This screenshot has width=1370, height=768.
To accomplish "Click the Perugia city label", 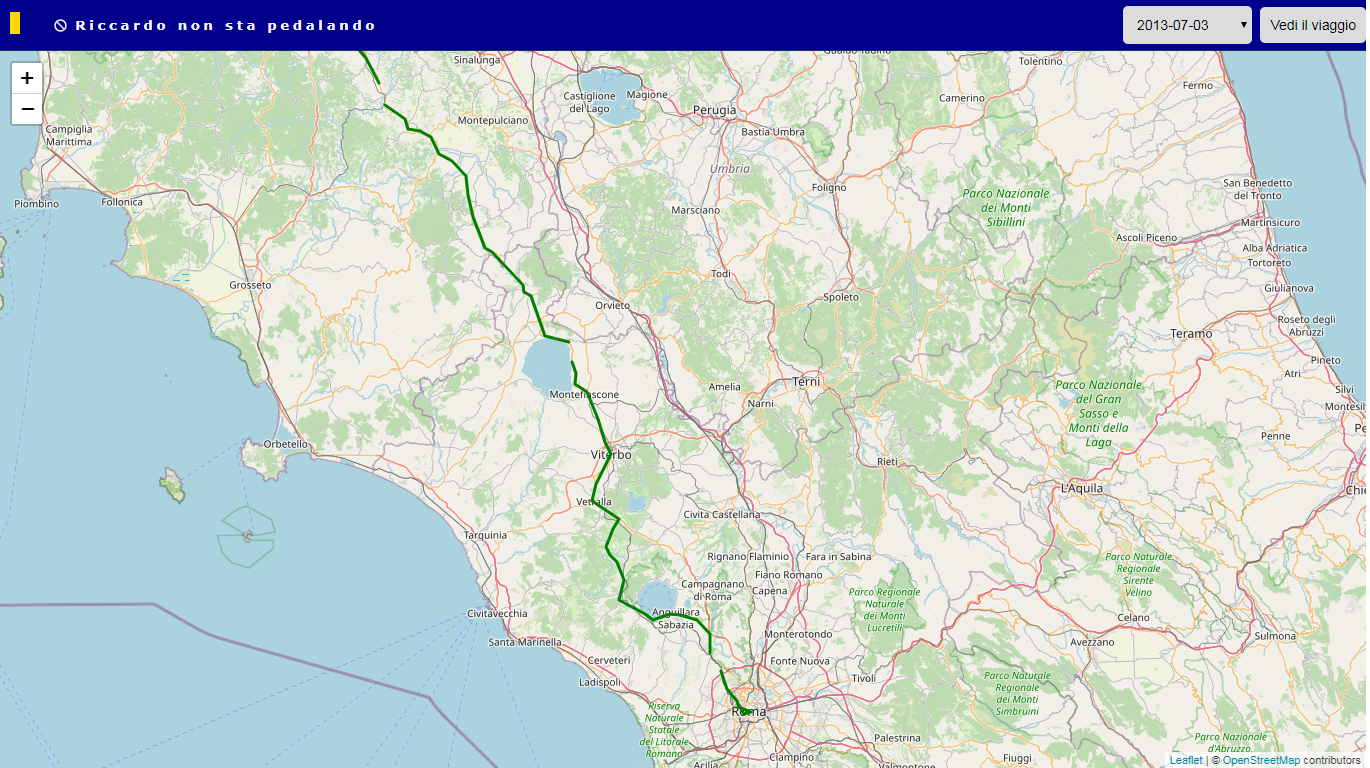I will (x=714, y=110).
